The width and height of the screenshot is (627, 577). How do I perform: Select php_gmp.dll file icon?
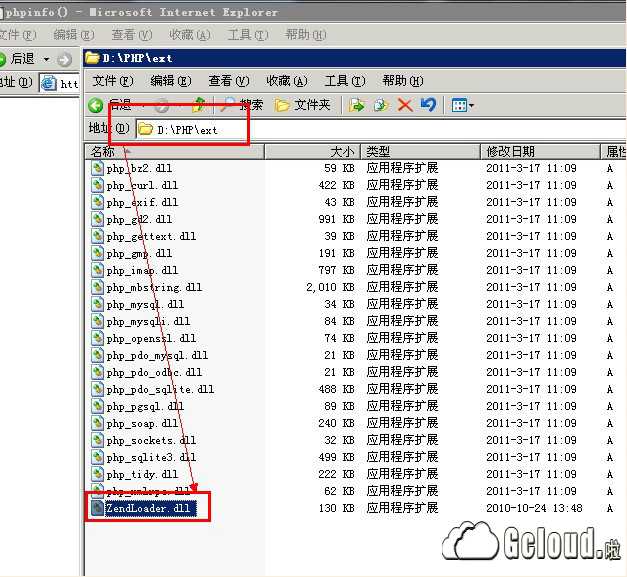pos(97,253)
